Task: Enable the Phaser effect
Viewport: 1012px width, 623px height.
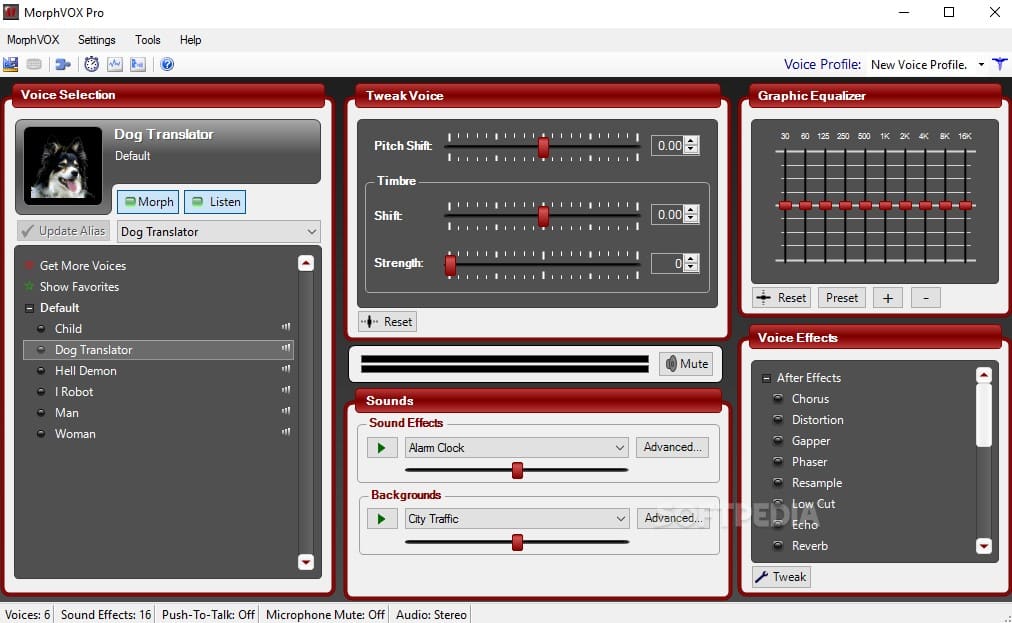Action: 809,462
